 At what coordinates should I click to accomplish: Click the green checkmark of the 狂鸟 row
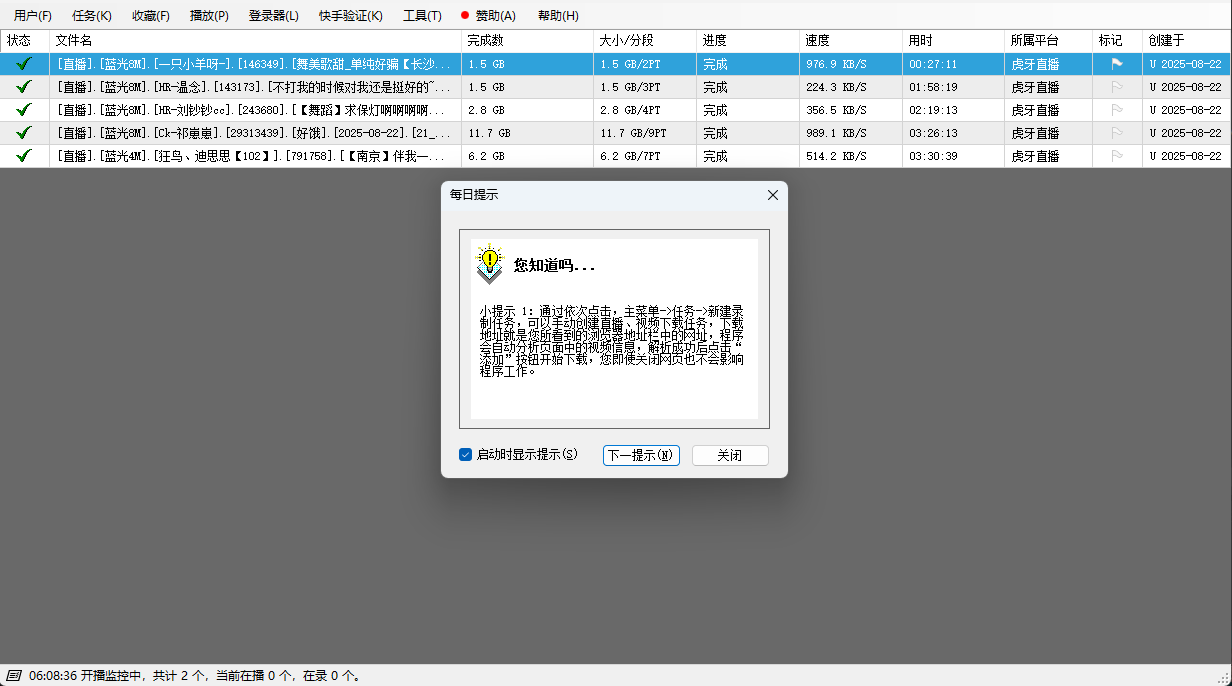click(24, 156)
